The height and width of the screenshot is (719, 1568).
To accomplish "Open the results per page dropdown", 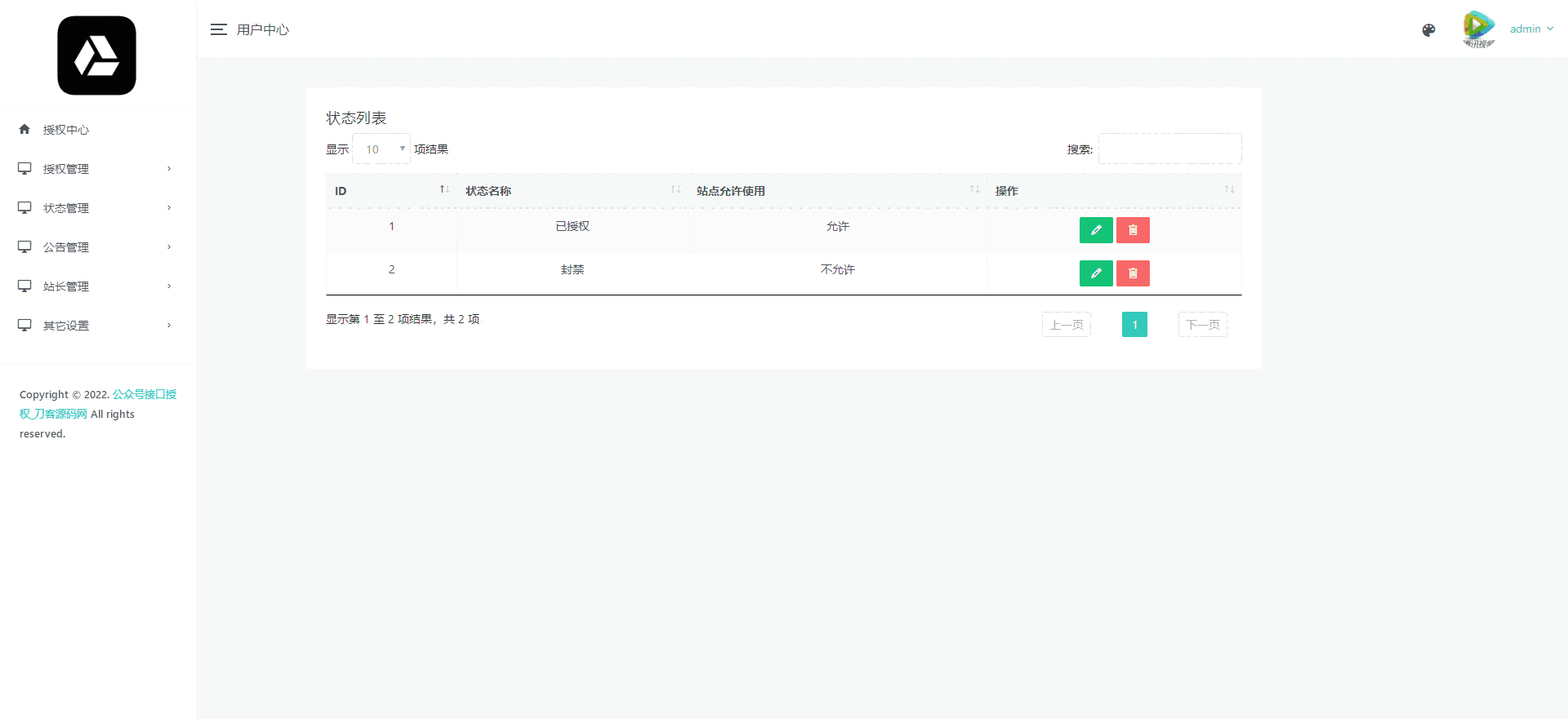I will pyautogui.click(x=381, y=149).
